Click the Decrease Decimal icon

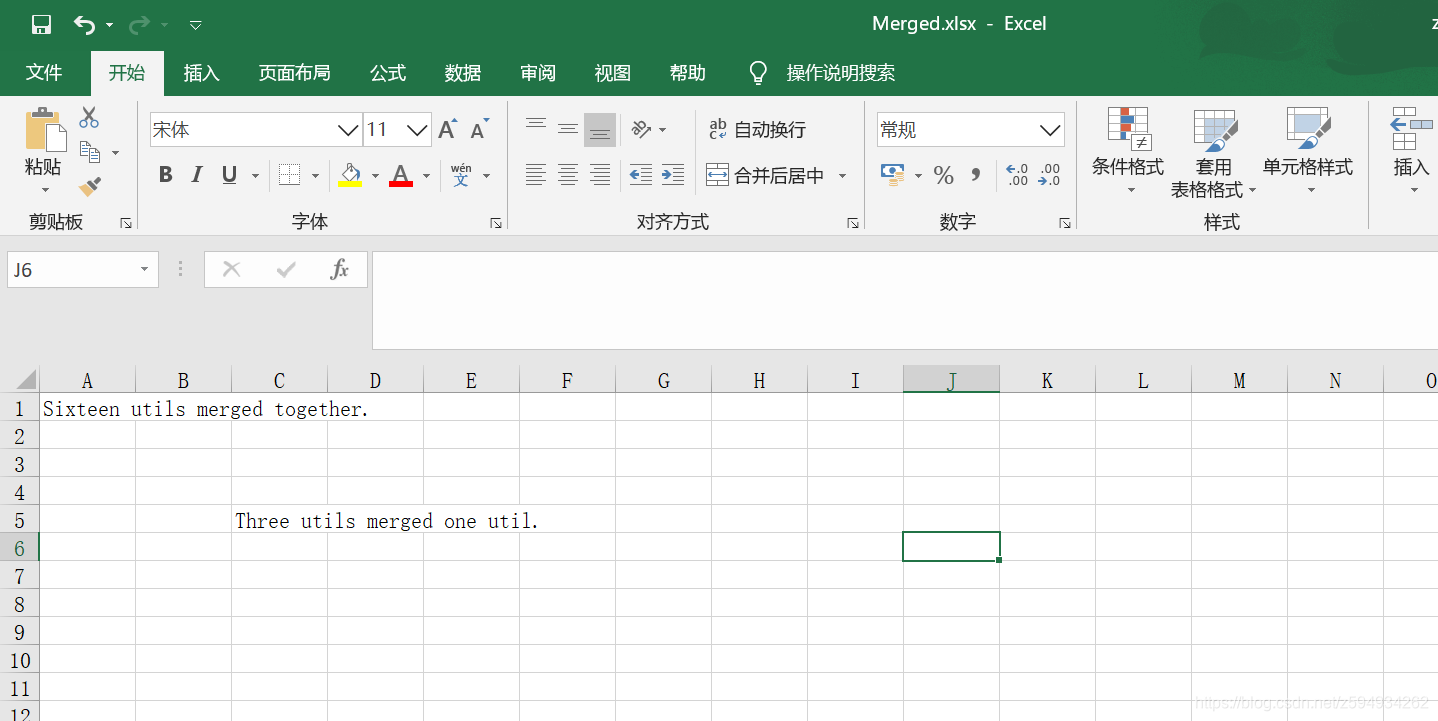click(x=1049, y=175)
